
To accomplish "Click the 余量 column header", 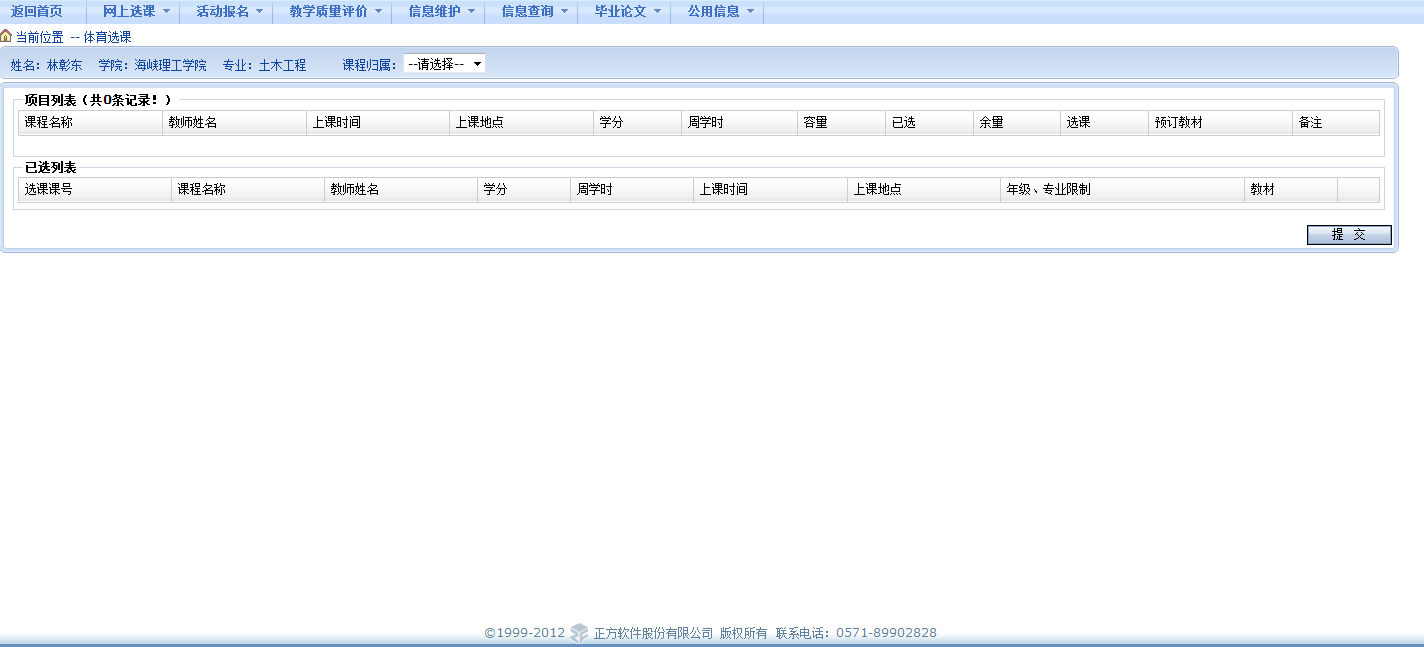I will tap(991, 122).
